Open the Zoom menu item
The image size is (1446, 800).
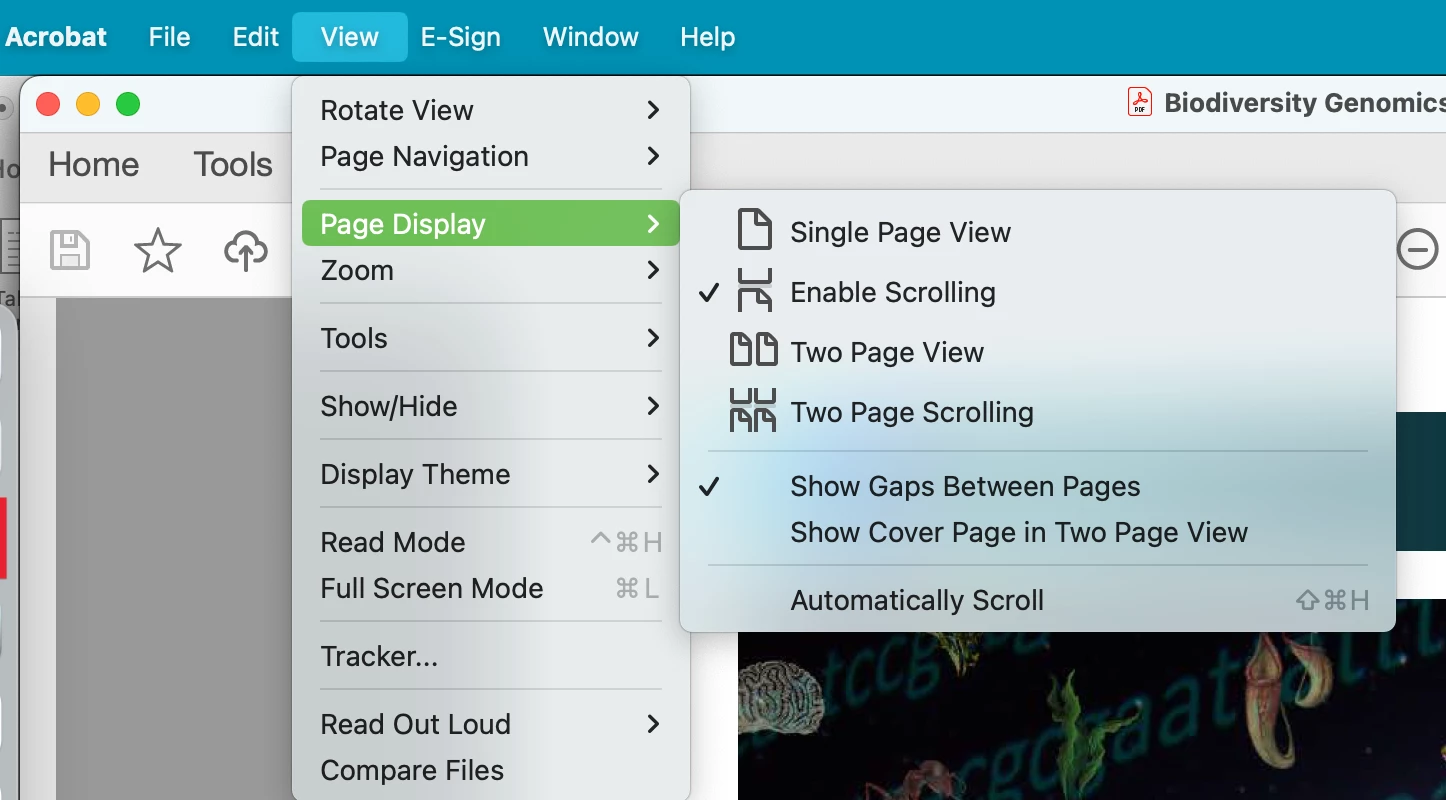click(490, 270)
